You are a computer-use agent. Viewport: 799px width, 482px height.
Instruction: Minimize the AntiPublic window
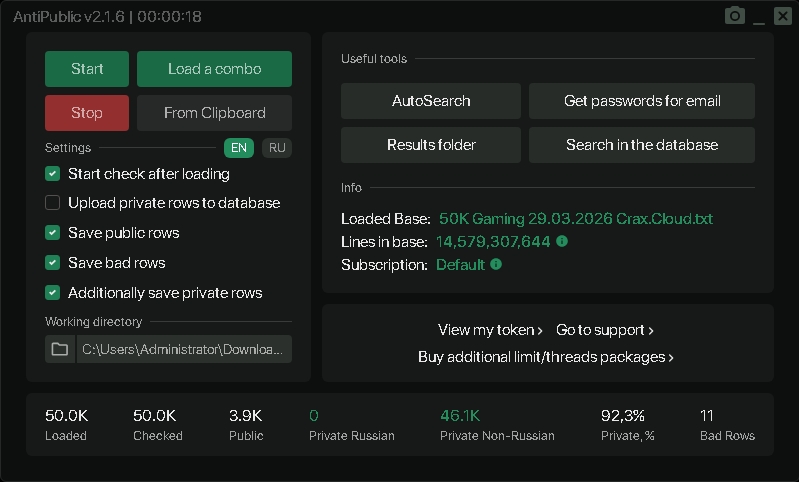click(x=759, y=17)
